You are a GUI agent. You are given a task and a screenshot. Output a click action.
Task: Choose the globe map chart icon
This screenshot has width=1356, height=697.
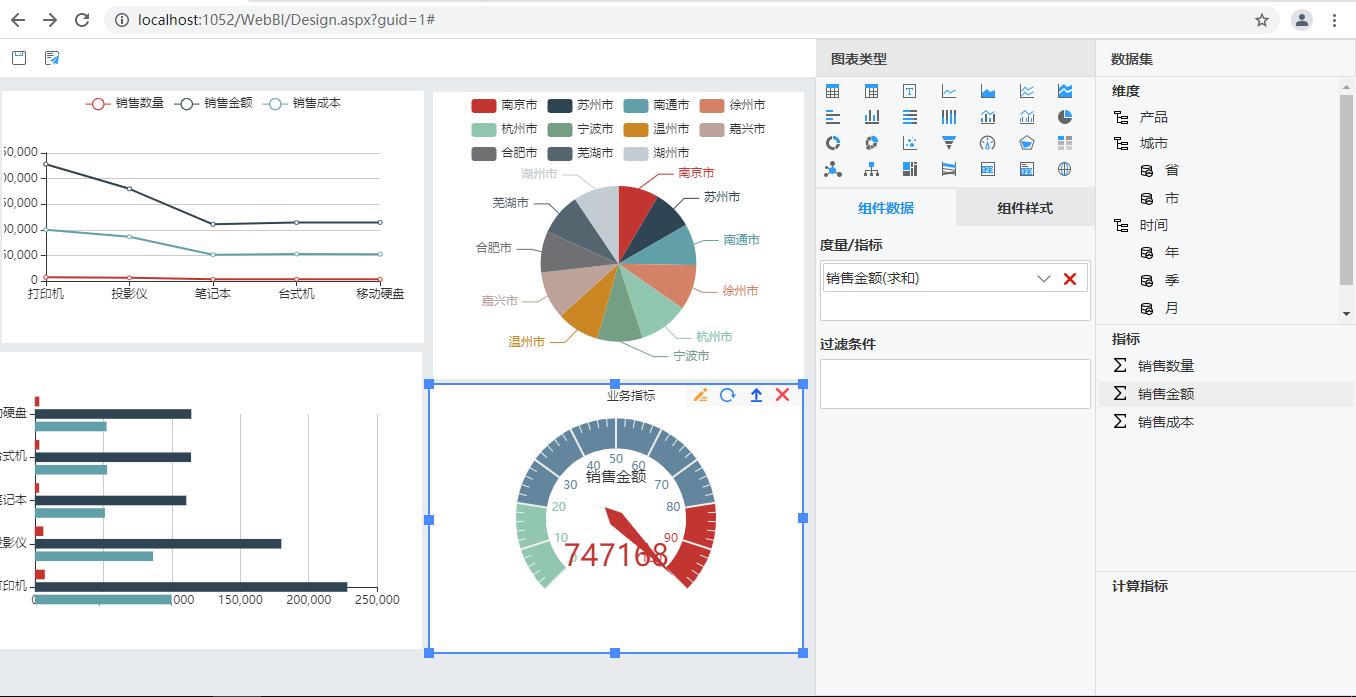pyautogui.click(x=1065, y=169)
